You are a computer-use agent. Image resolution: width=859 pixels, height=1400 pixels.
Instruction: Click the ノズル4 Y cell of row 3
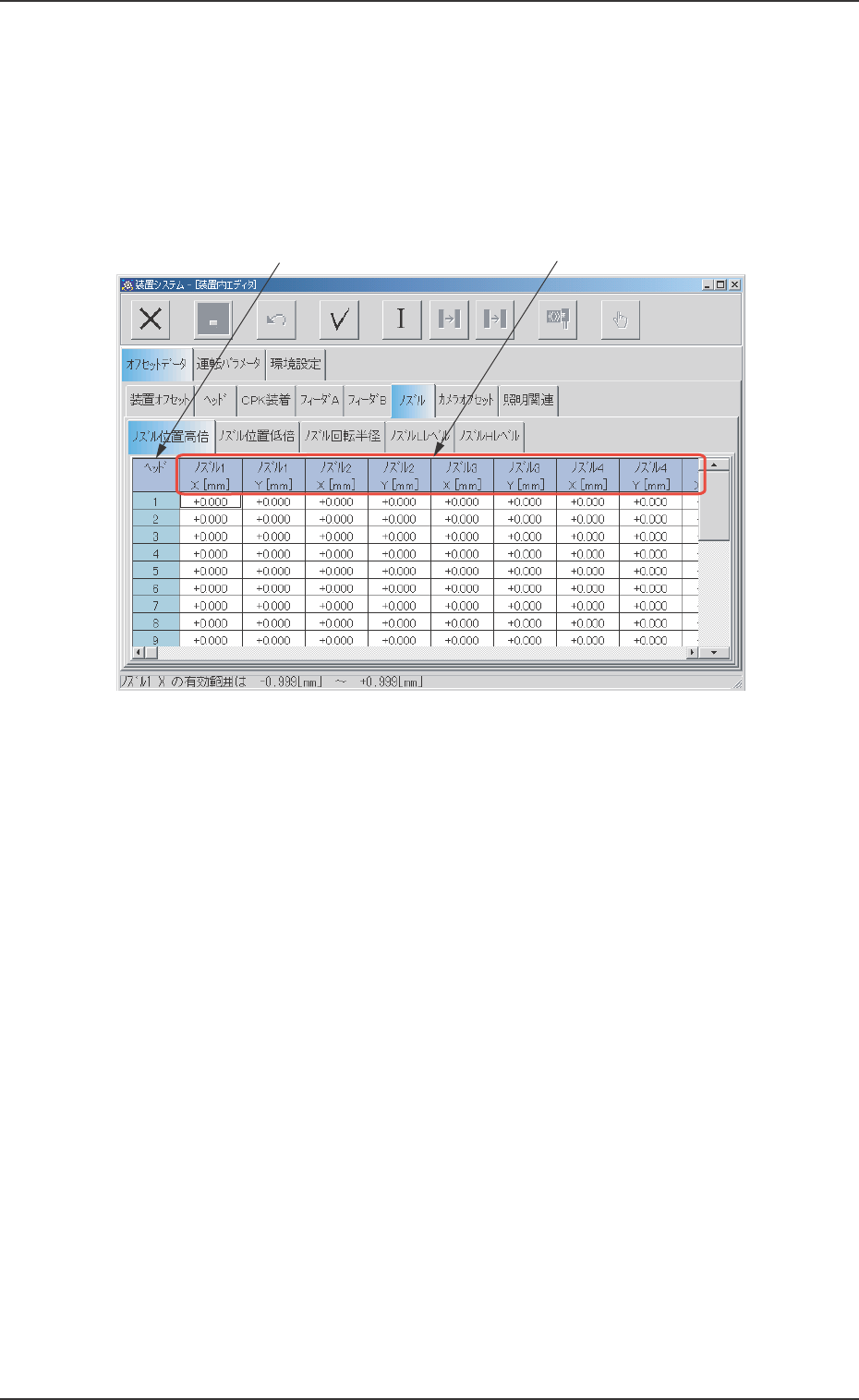[x=650, y=537]
